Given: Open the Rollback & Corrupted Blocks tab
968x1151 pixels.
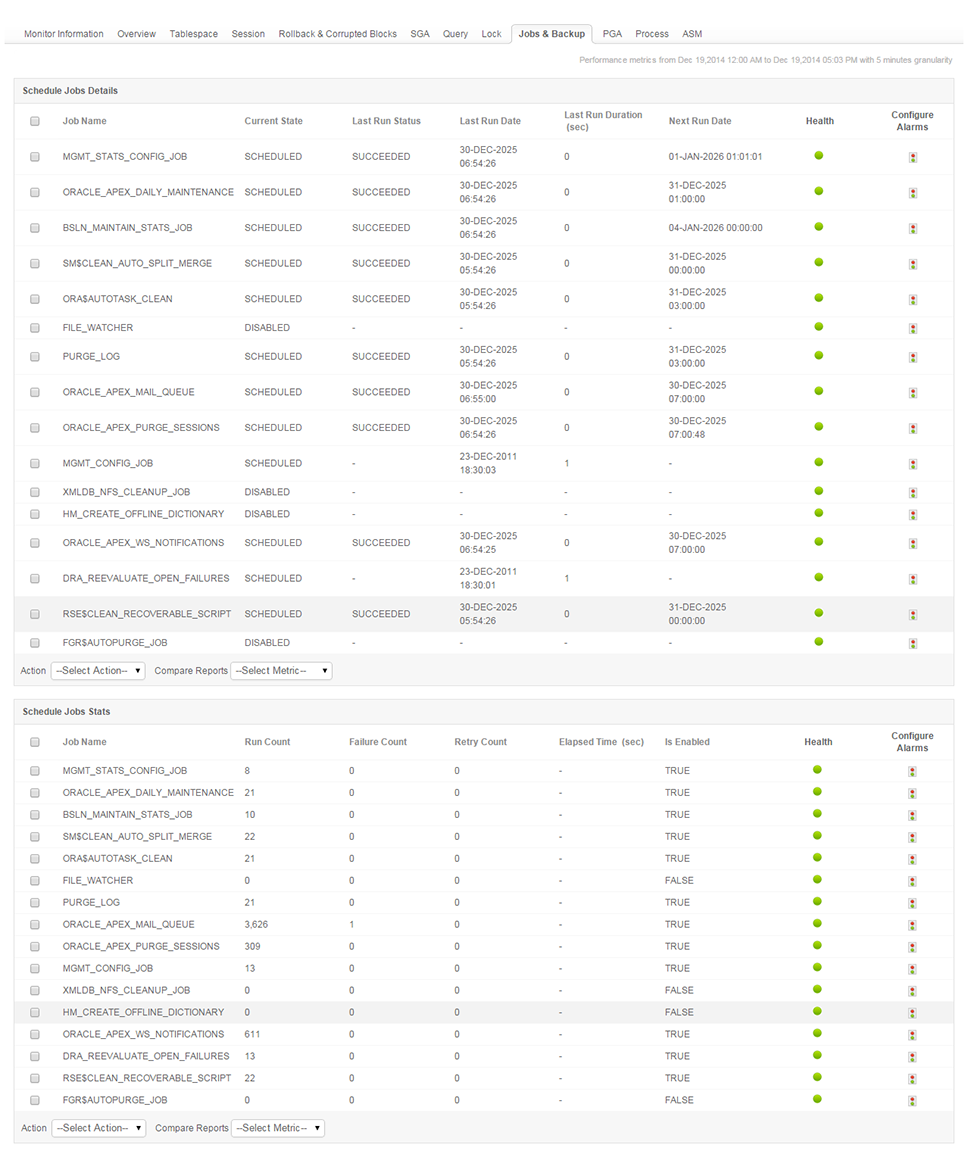Looking at the screenshot, I should [337, 34].
